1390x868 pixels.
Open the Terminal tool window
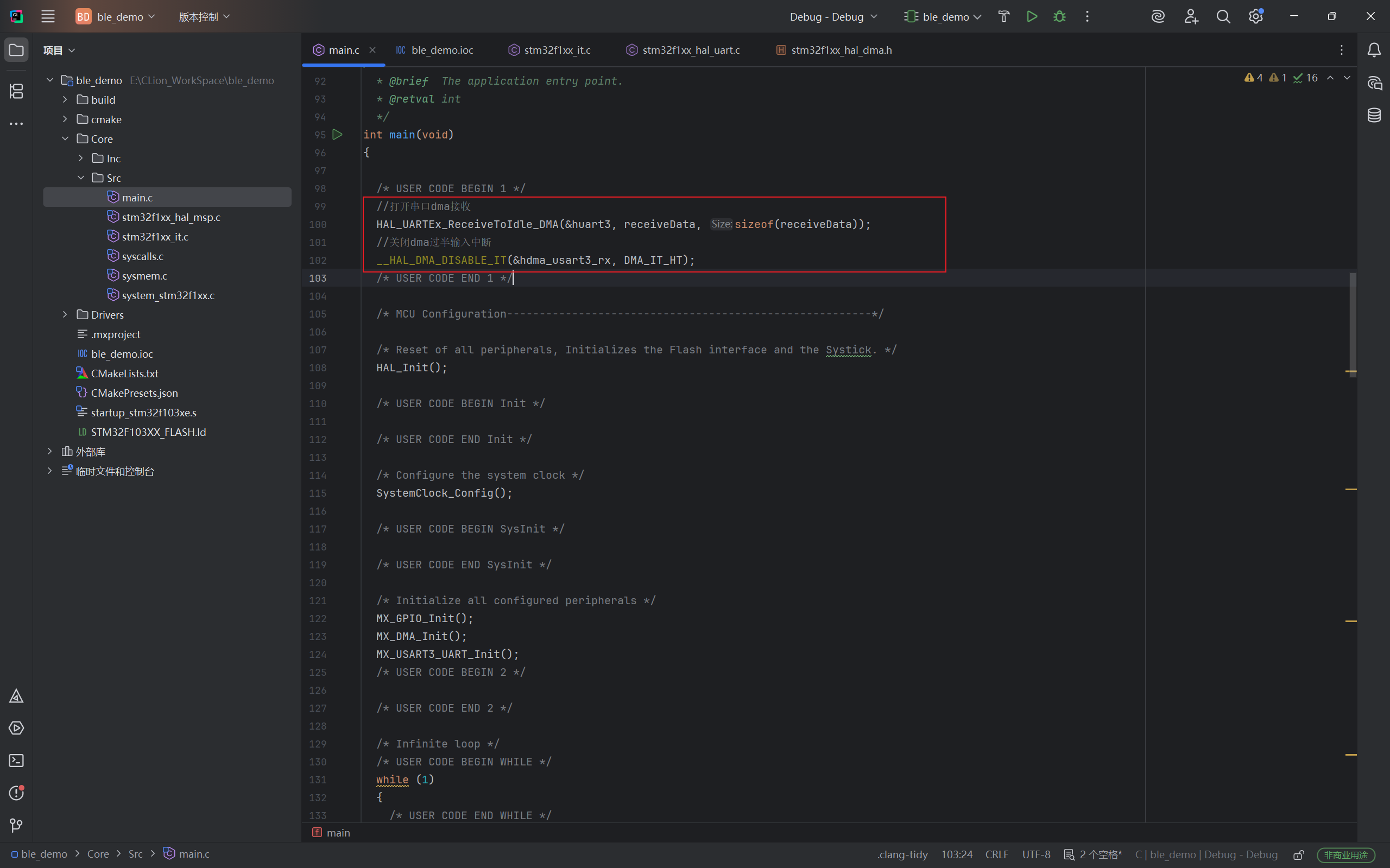click(16, 761)
